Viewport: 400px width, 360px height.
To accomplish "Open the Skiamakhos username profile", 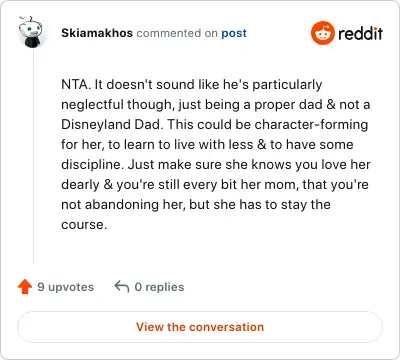I will 97,33.
